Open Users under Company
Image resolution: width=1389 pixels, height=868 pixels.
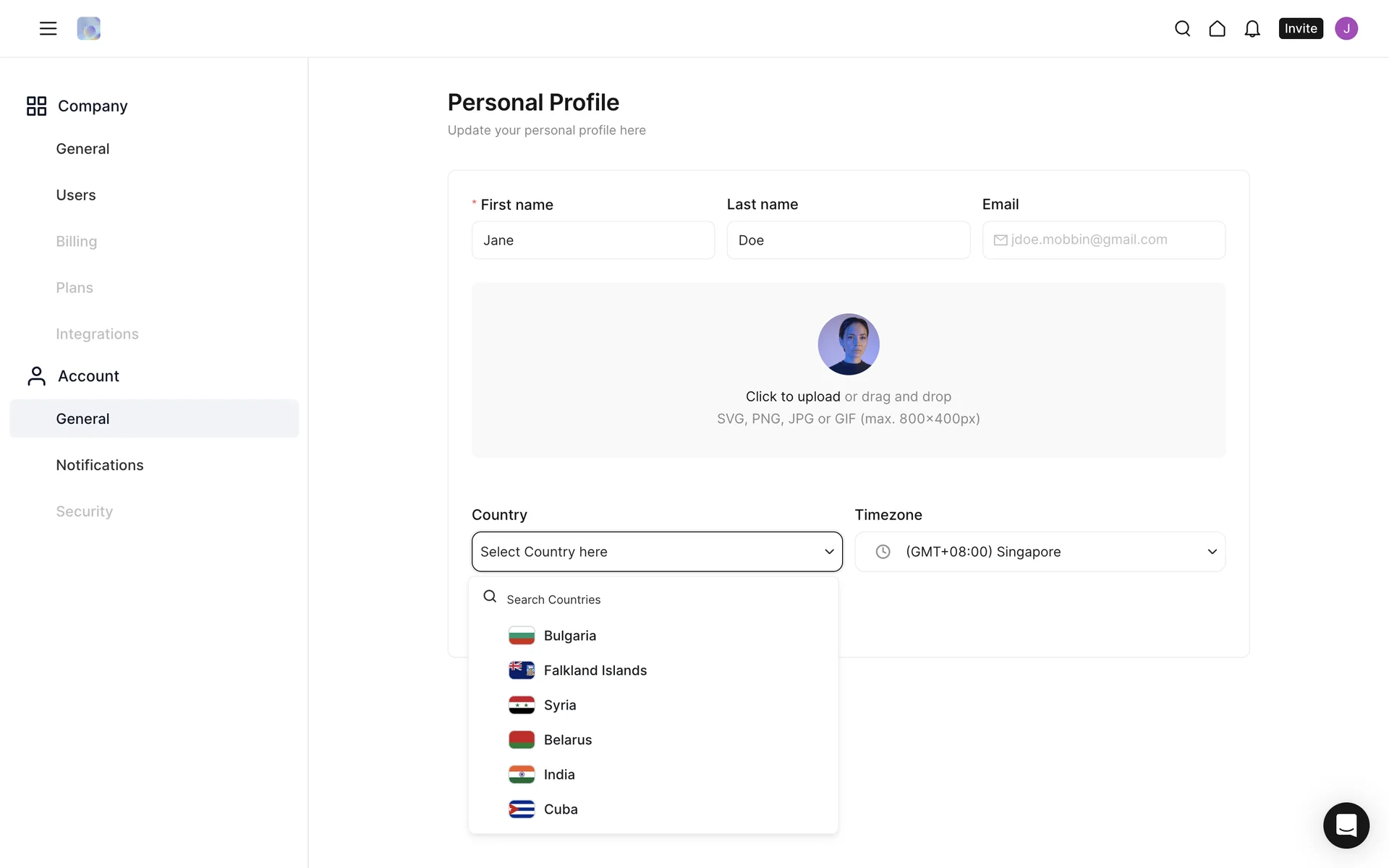click(76, 195)
